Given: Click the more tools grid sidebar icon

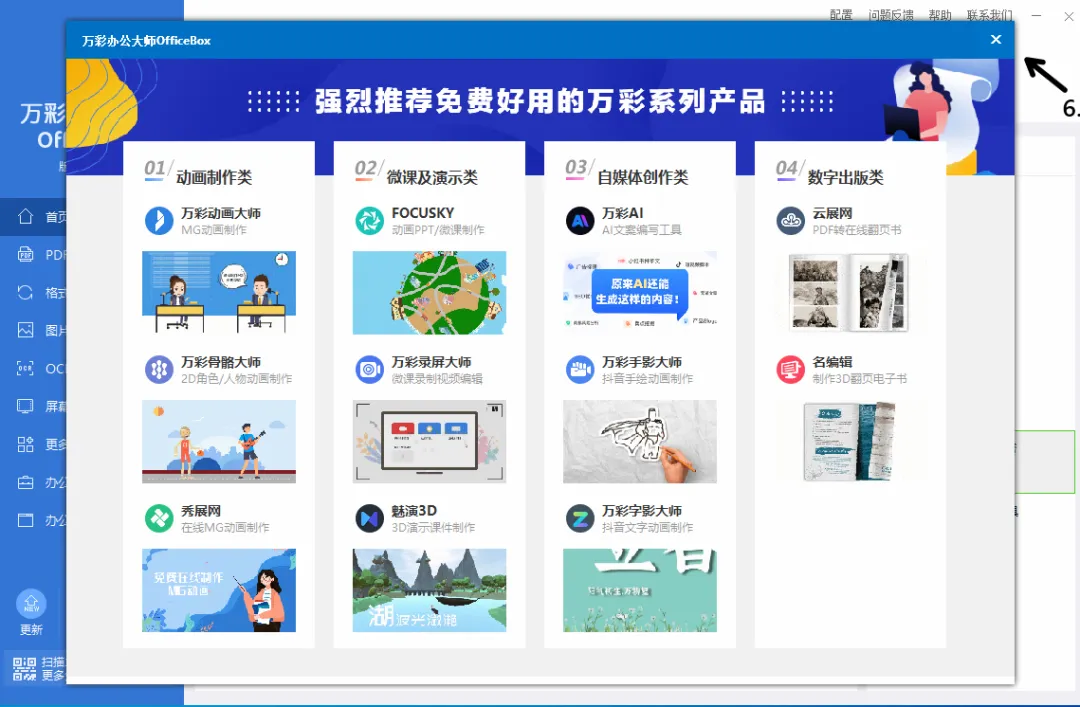Looking at the screenshot, I should [25, 444].
